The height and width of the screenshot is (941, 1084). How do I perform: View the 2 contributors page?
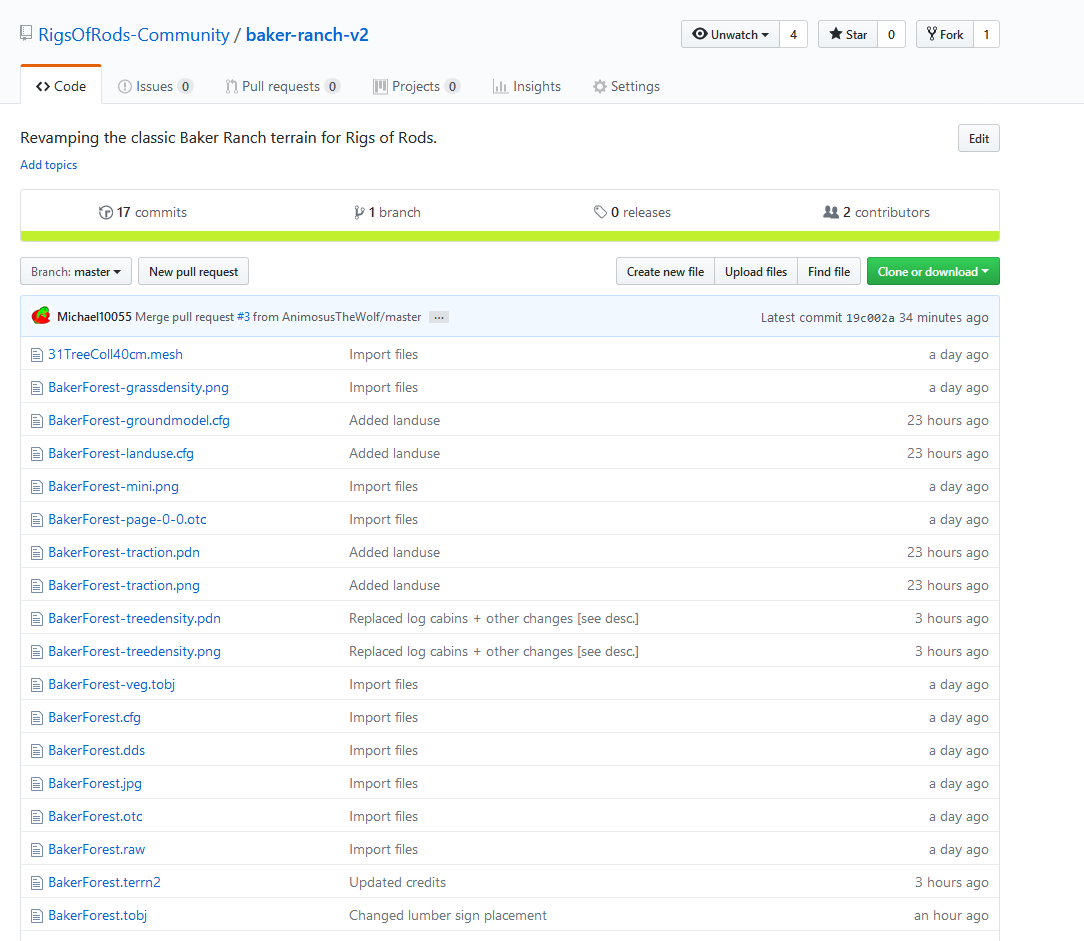[x=877, y=212]
